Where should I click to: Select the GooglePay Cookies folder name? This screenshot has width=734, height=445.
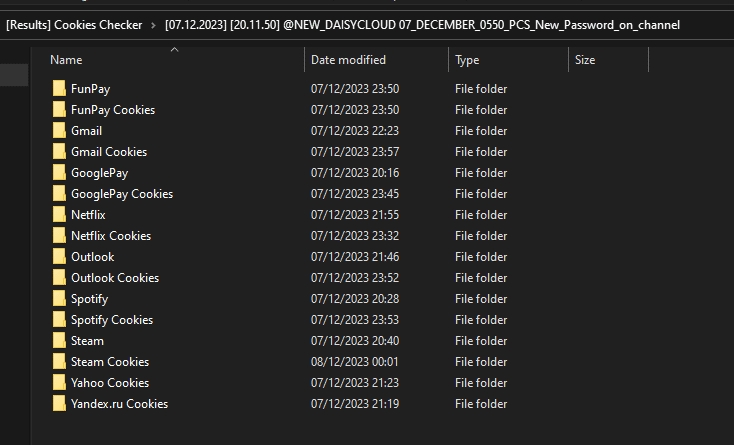pos(122,194)
